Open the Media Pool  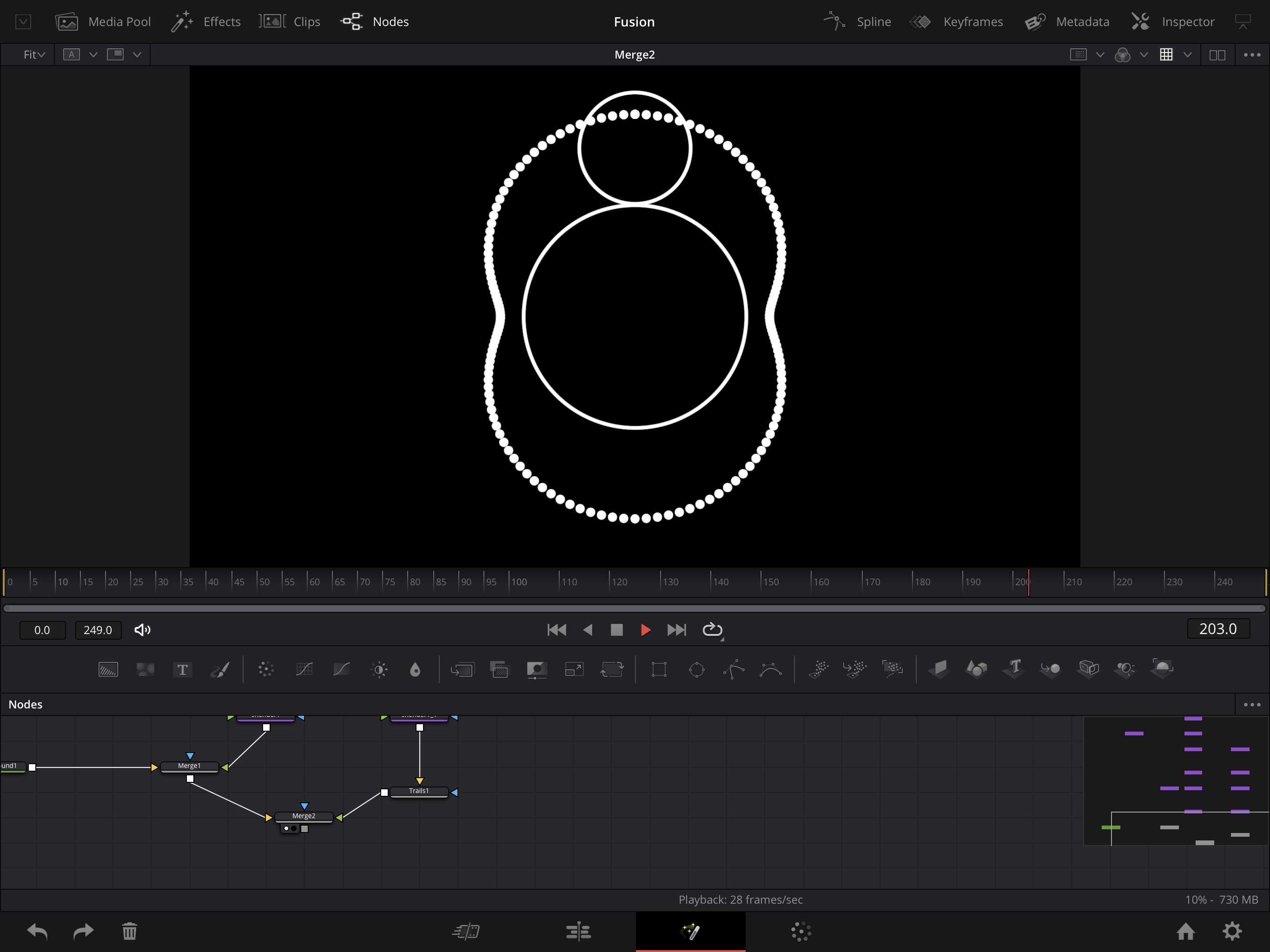tap(103, 22)
